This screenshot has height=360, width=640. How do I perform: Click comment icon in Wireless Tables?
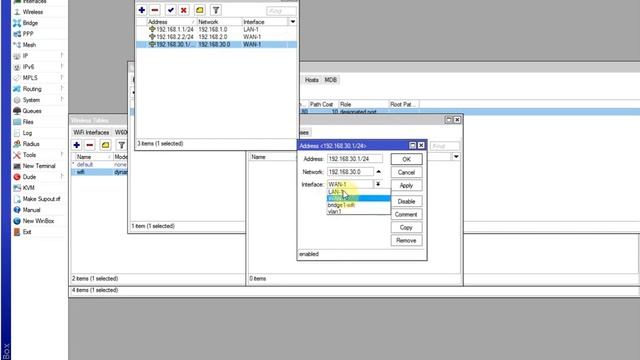105,145
